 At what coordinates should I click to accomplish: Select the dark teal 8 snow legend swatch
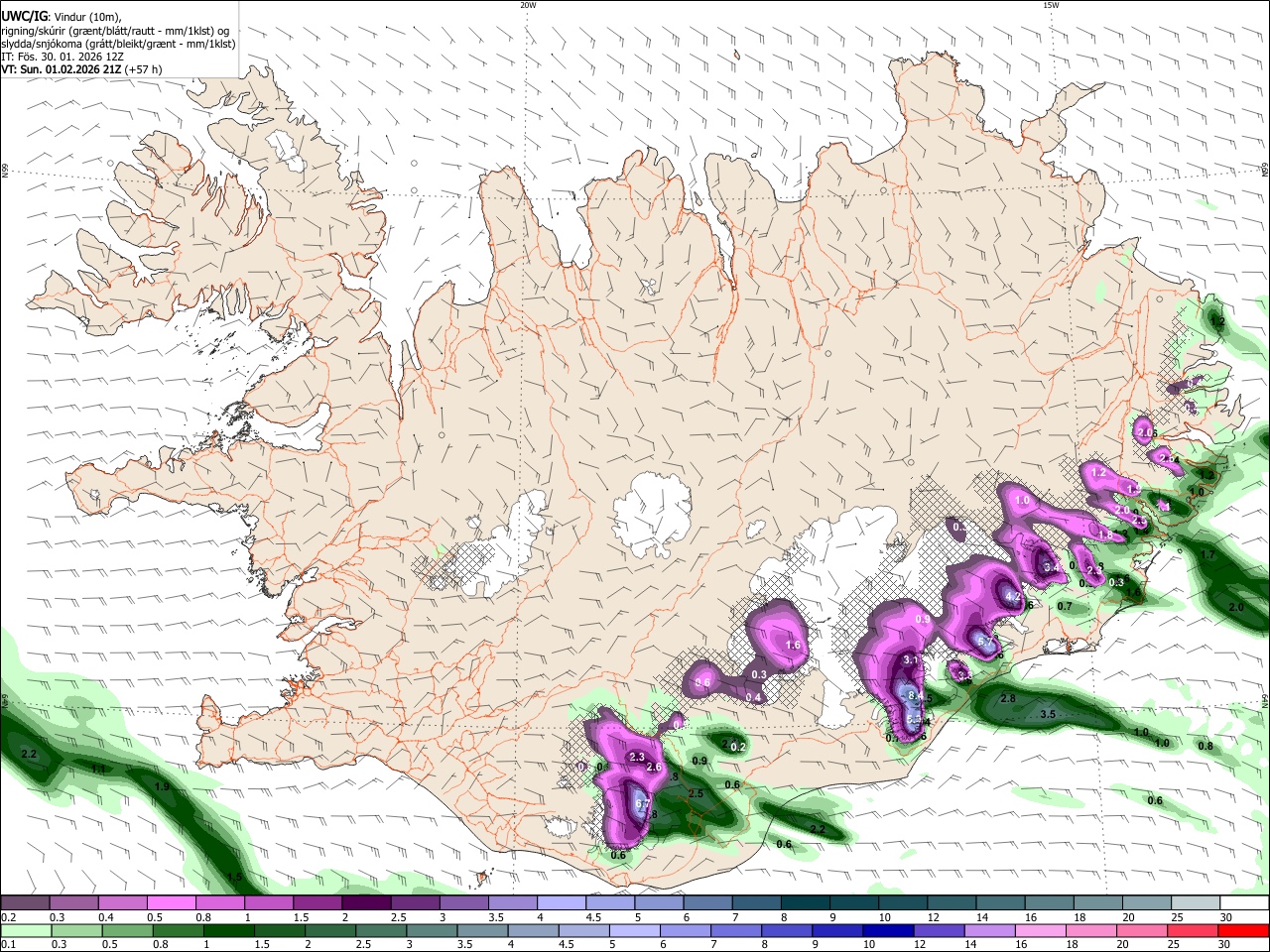(x=804, y=903)
